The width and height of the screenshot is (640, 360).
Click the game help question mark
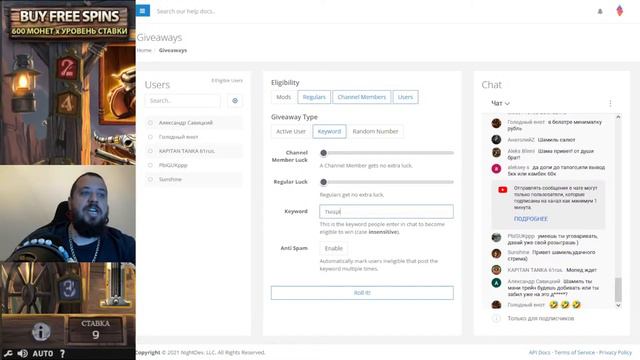click(x=62, y=353)
